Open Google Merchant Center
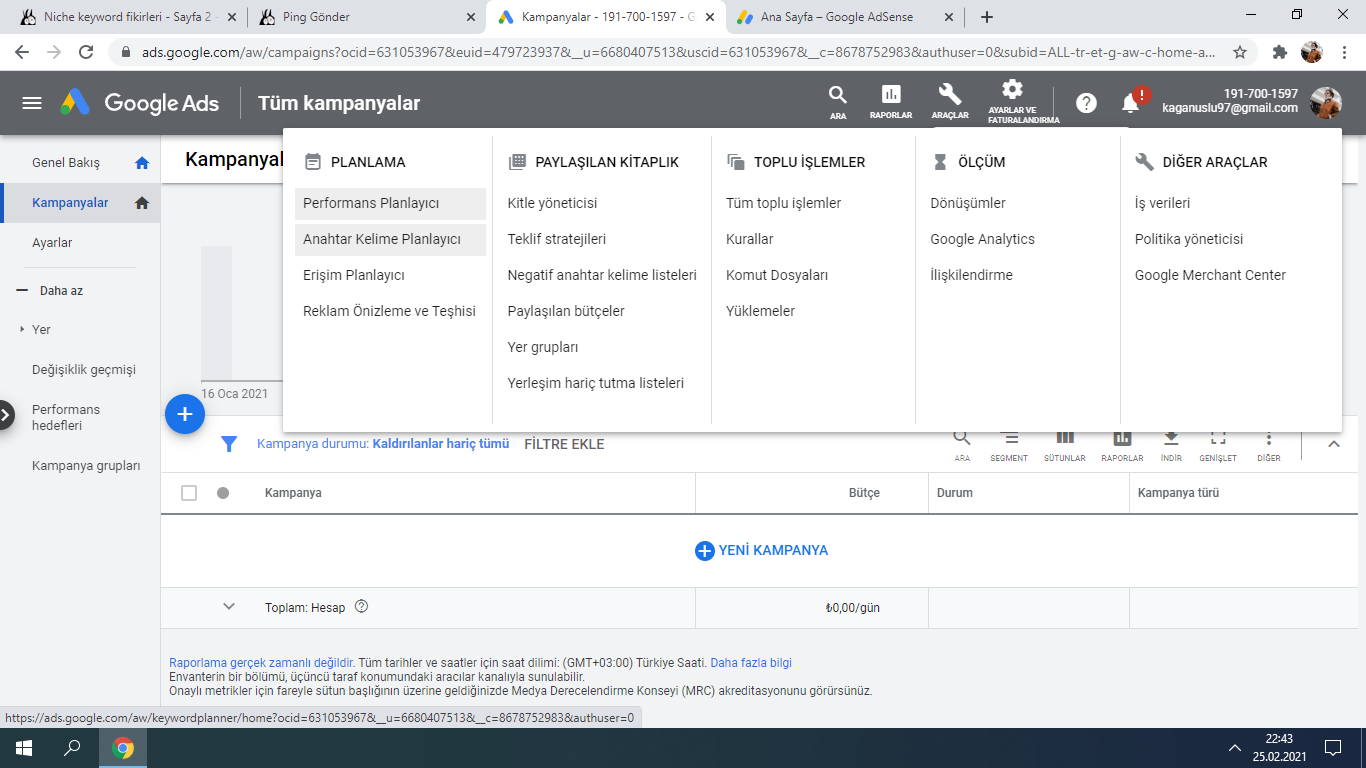1366x768 pixels. [x=1210, y=275]
